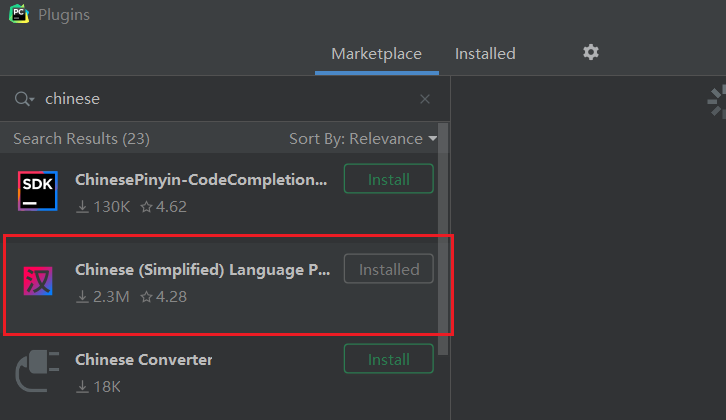Select the Chinese (Simplified) Language Pack entry
This screenshot has height=420, width=726.
[202, 269]
